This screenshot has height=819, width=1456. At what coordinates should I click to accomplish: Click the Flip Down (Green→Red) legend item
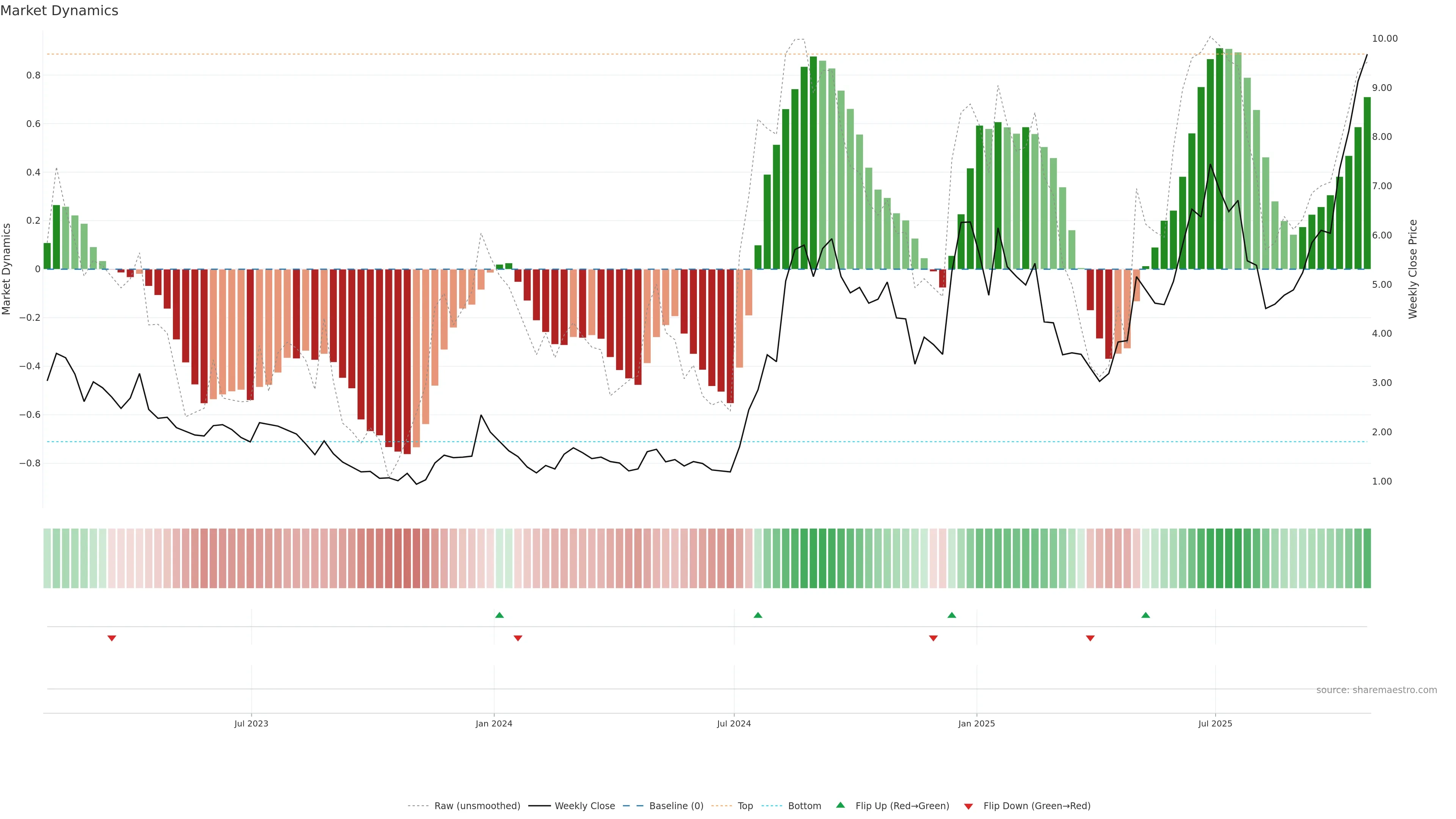(x=1037, y=806)
